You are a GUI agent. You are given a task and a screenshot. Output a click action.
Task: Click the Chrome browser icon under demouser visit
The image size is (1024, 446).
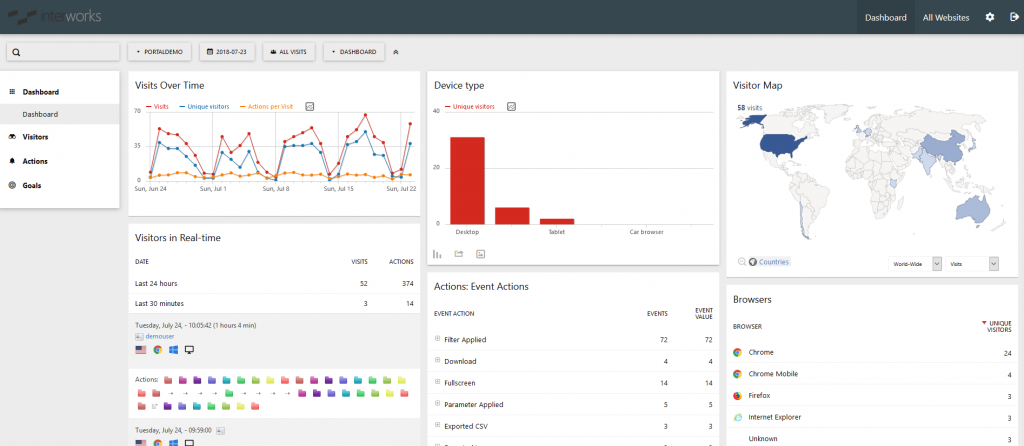click(157, 350)
